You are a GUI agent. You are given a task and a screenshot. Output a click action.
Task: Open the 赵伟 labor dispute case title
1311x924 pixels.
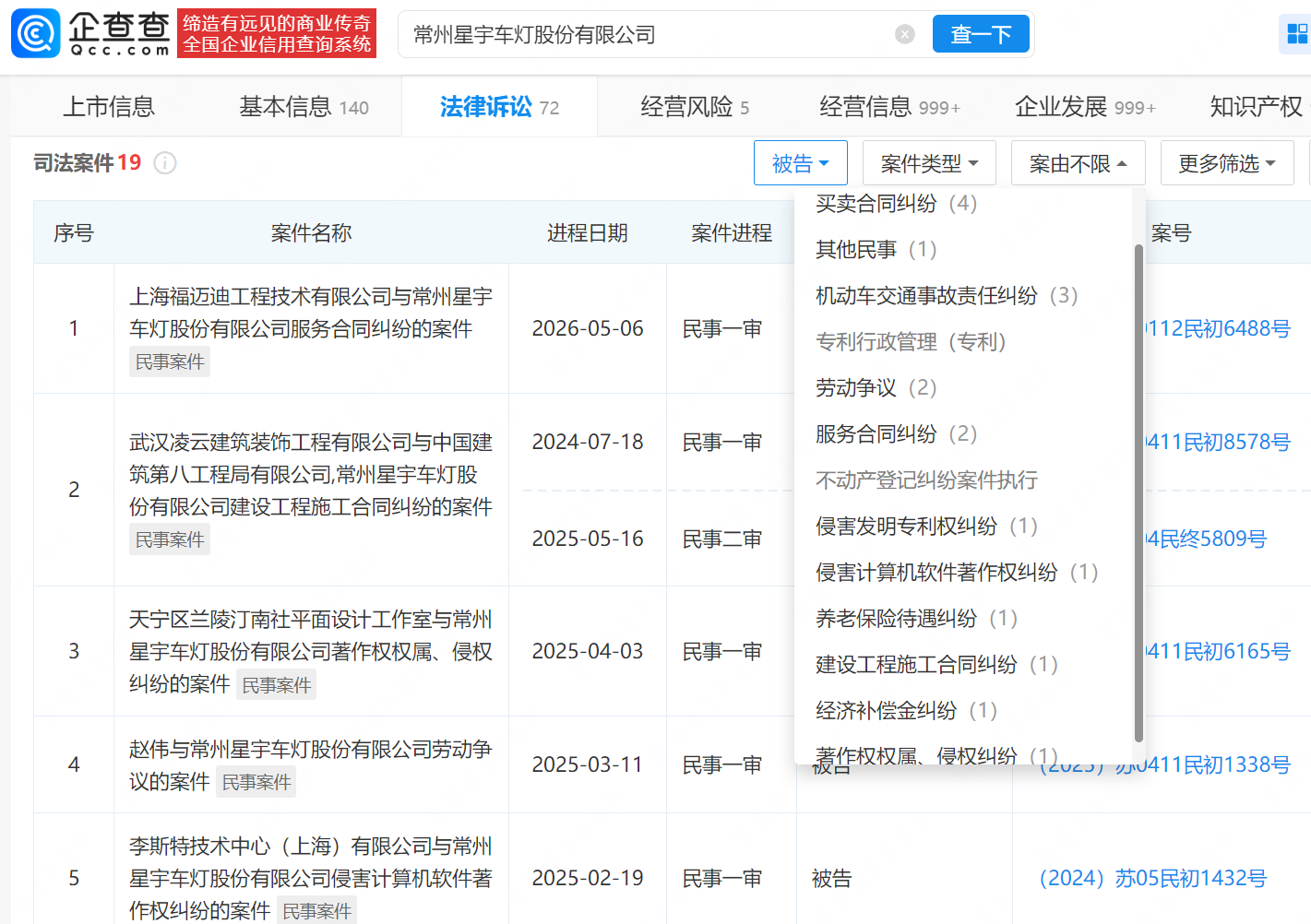311,764
